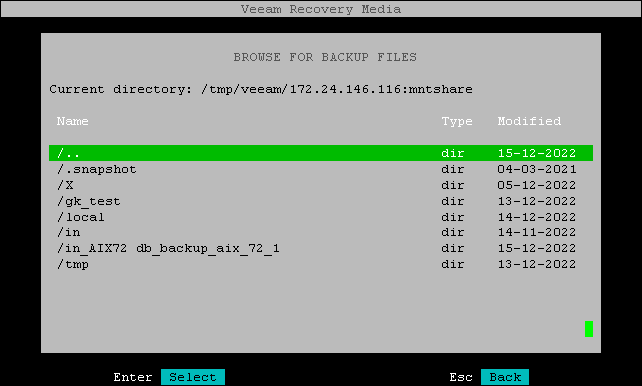Image resolution: width=642 pixels, height=386 pixels.
Task: Select the /gk_test folder
Action: click(321, 201)
